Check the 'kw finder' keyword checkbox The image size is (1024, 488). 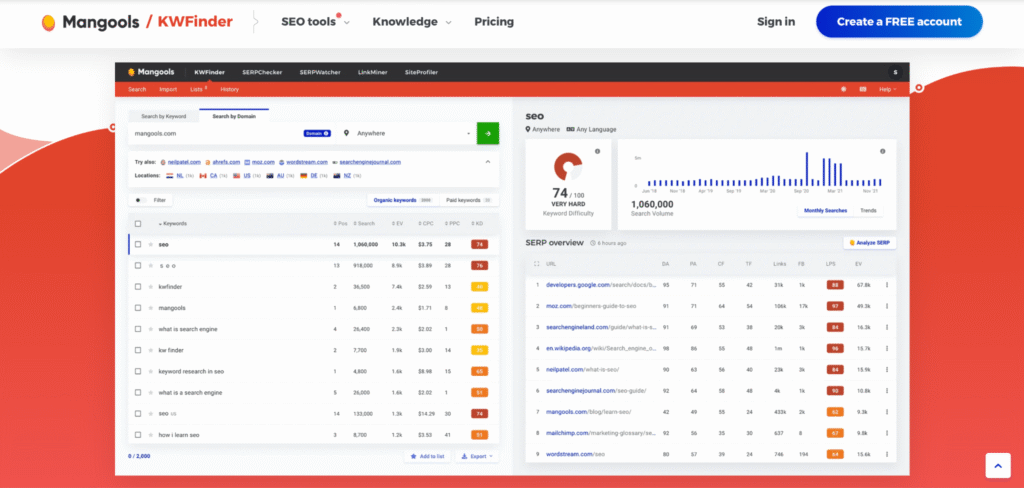tap(138, 350)
